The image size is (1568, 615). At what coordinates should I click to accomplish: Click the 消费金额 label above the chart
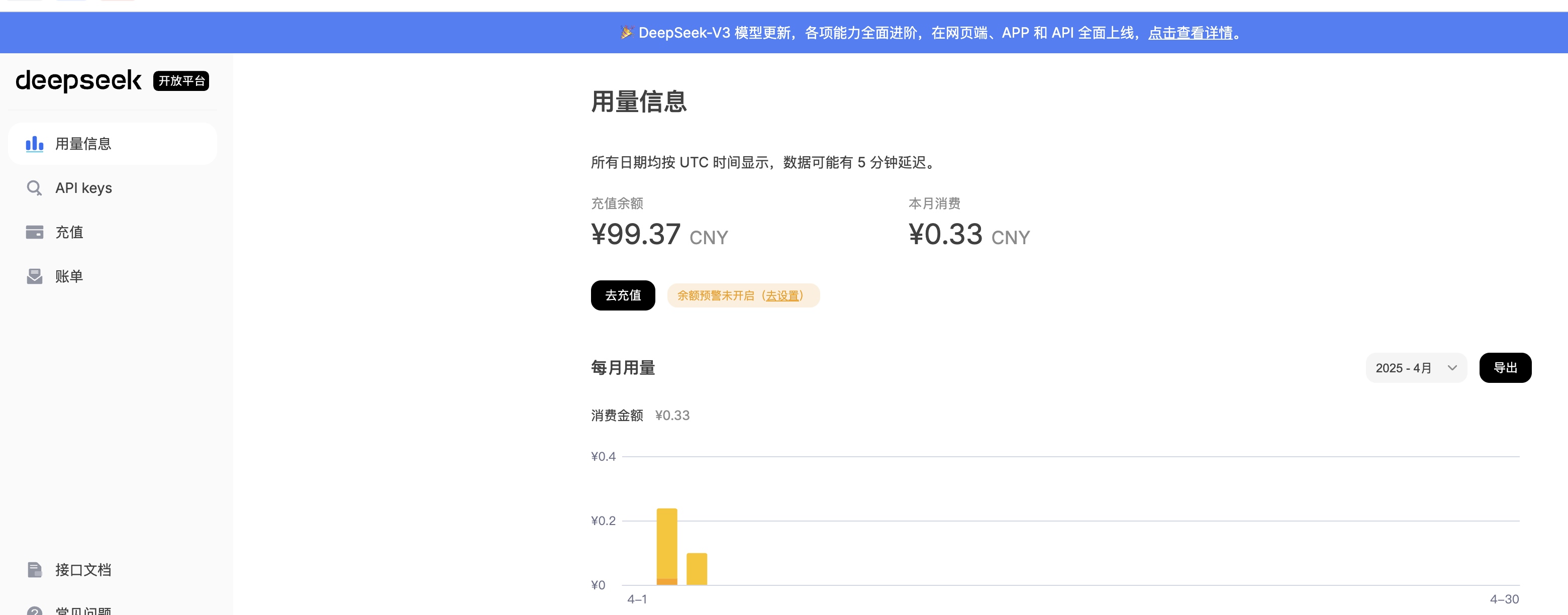(x=617, y=415)
